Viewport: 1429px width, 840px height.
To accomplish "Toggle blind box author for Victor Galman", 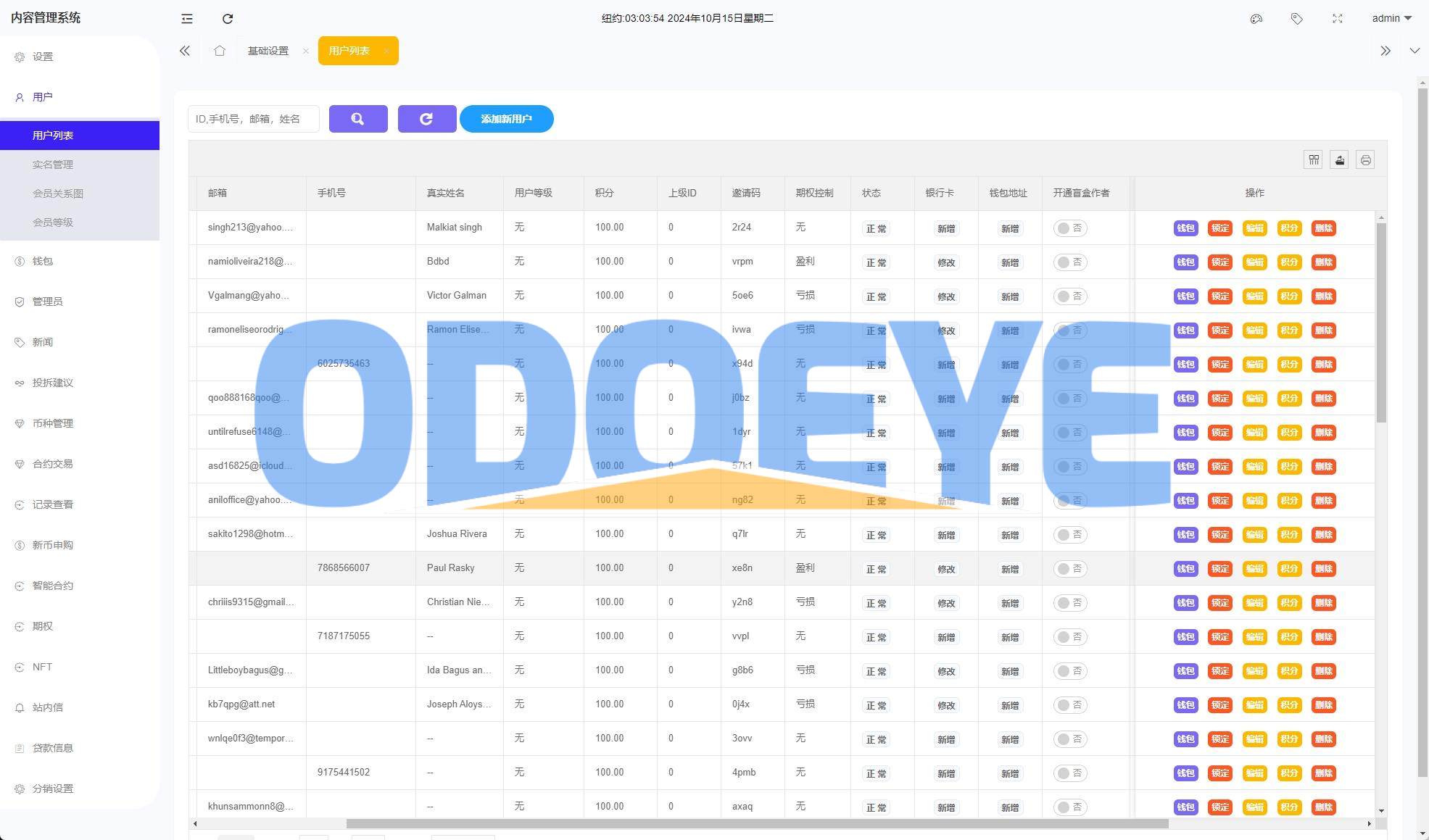I will click(x=1070, y=296).
